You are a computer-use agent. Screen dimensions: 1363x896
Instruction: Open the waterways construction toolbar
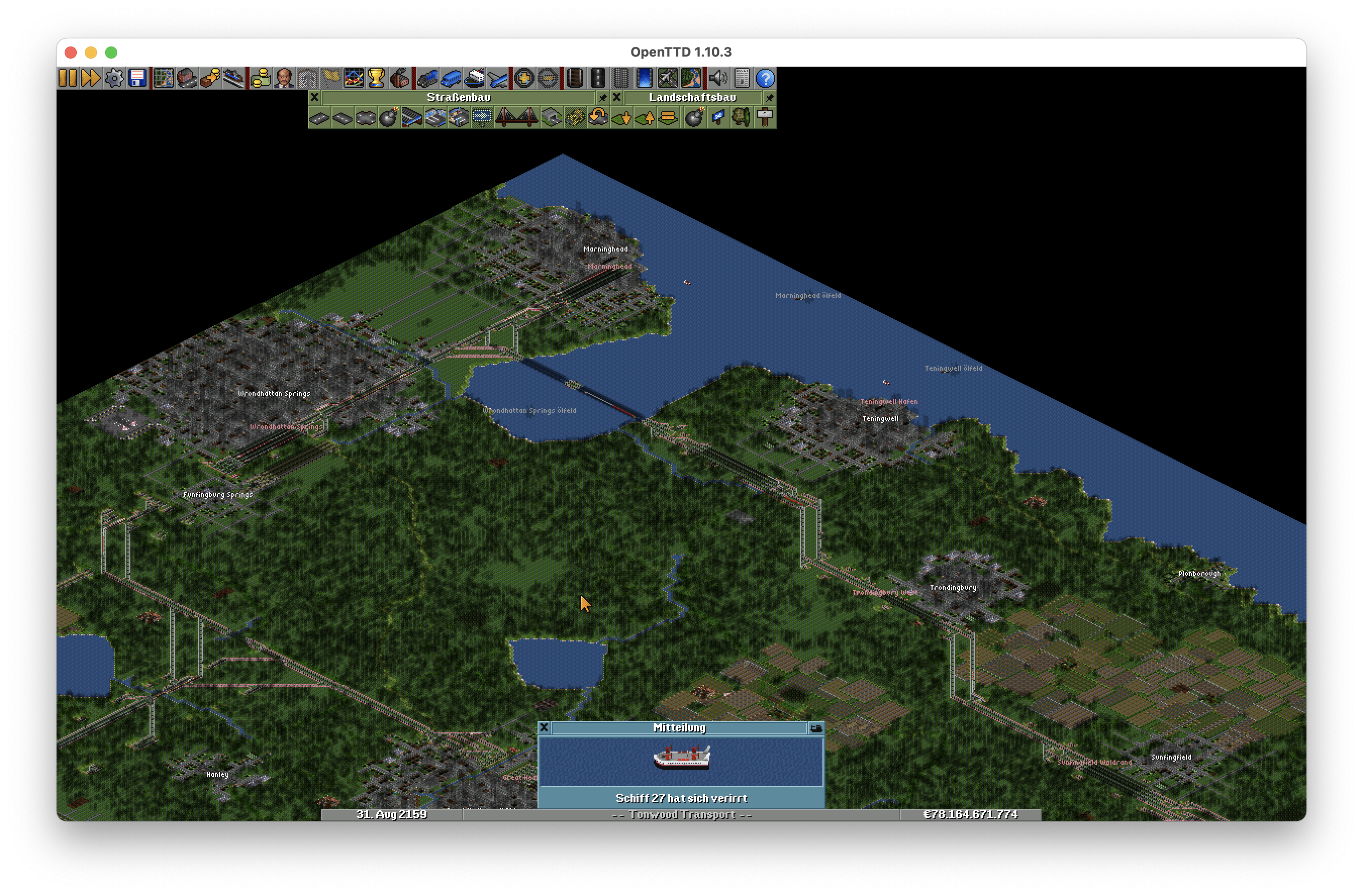(x=644, y=78)
